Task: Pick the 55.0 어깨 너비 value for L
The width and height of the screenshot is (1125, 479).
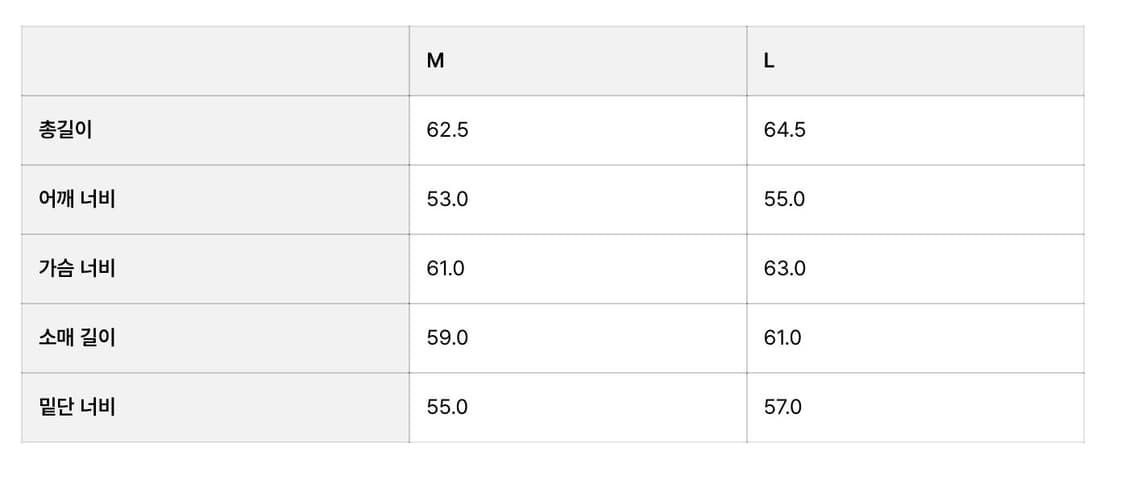Action: point(784,199)
